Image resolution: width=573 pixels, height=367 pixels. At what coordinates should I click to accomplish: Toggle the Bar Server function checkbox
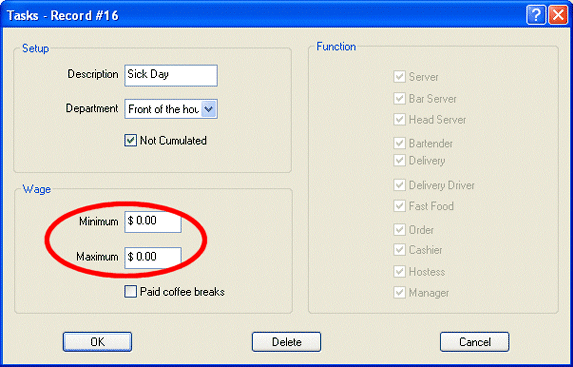[399, 99]
